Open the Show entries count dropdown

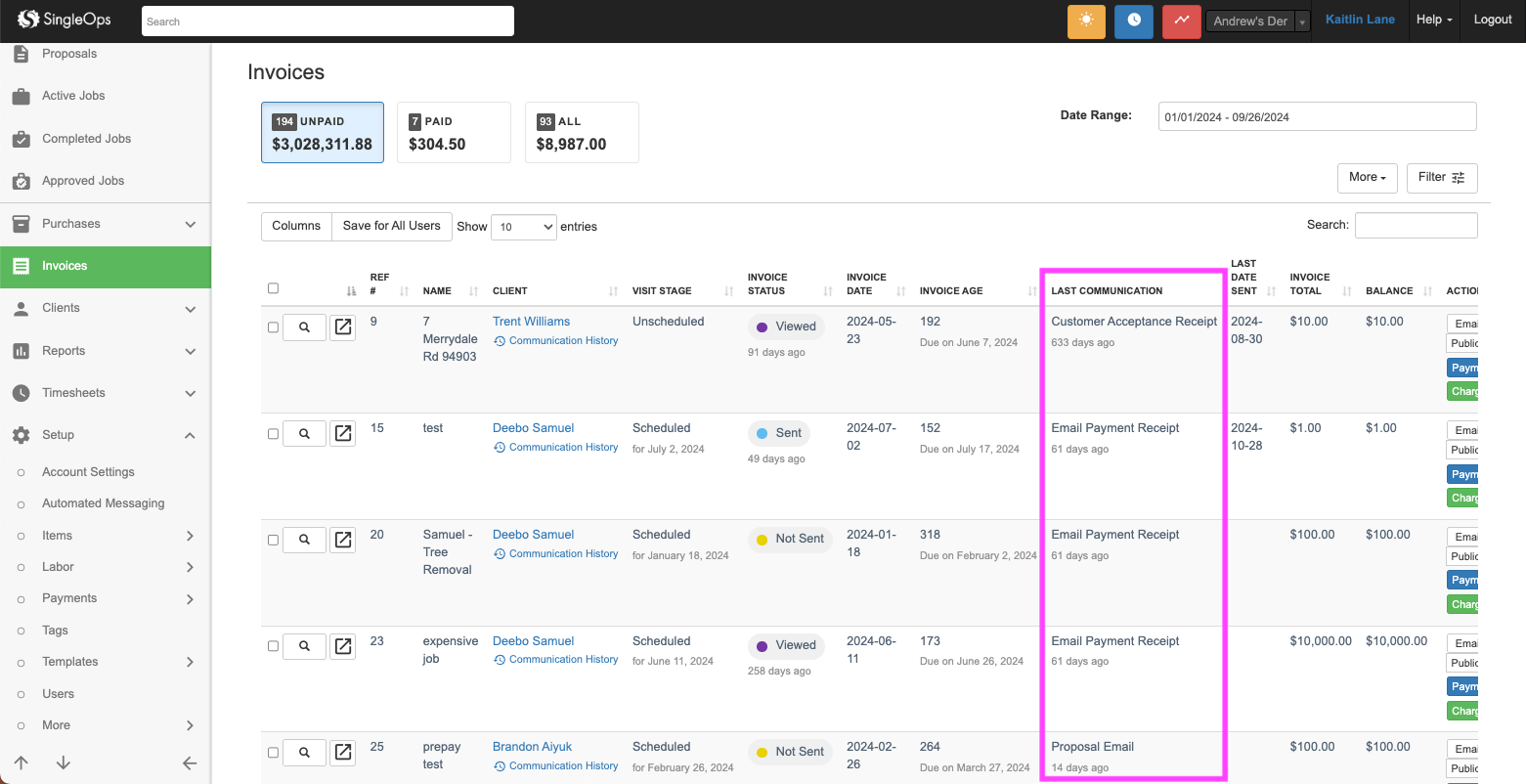(523, 227)
